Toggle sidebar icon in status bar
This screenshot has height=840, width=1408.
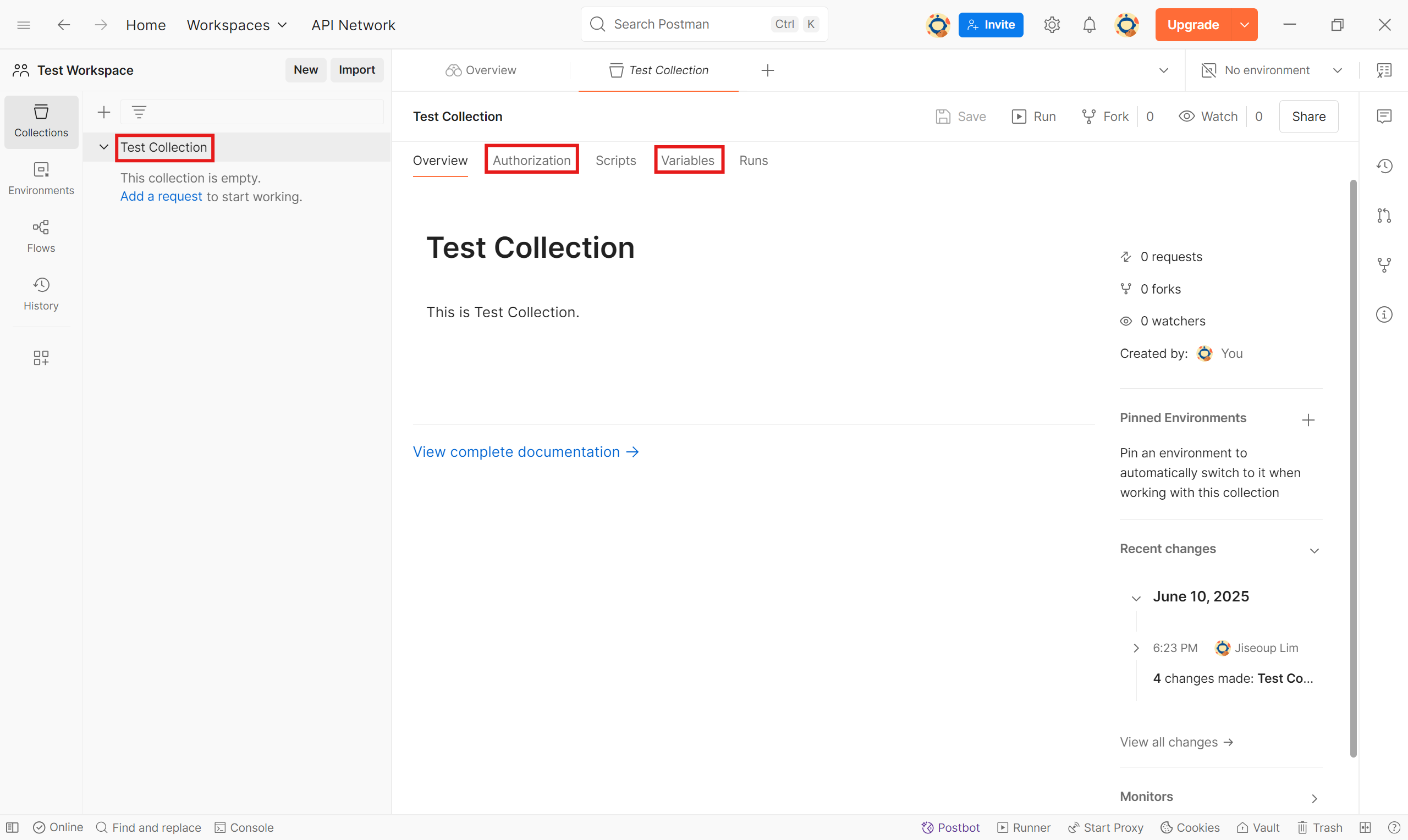(13, 827)
